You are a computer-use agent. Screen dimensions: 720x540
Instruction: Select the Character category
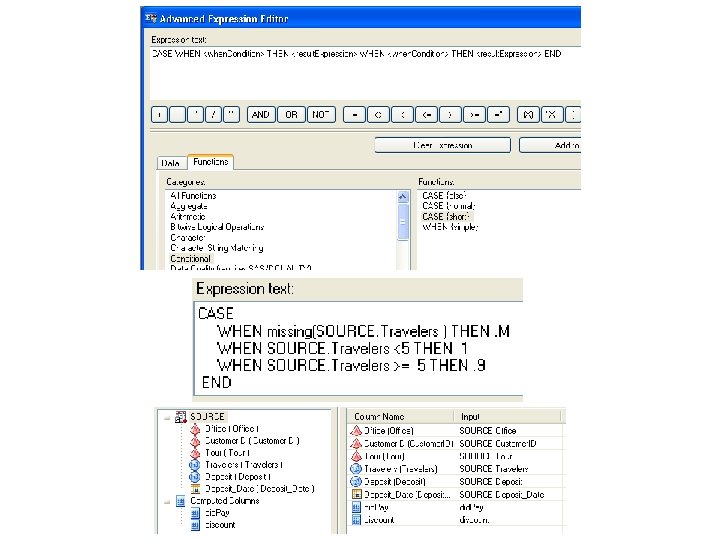pyautogui.click(x=187, y=238)
